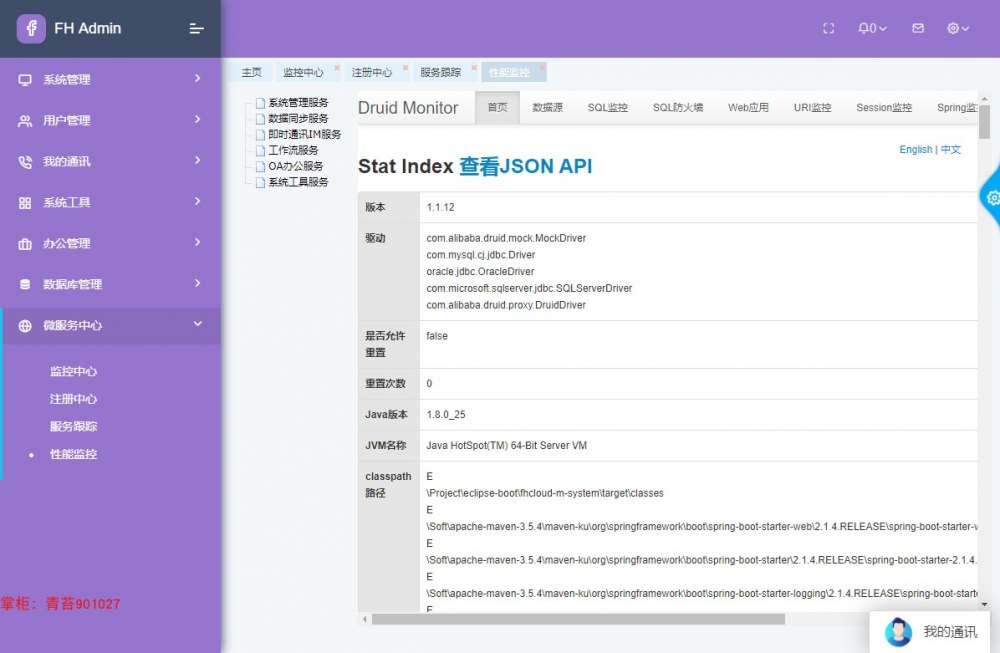
Task: Open the settings gear dropdown top right
Action: [x=957, y=28]
